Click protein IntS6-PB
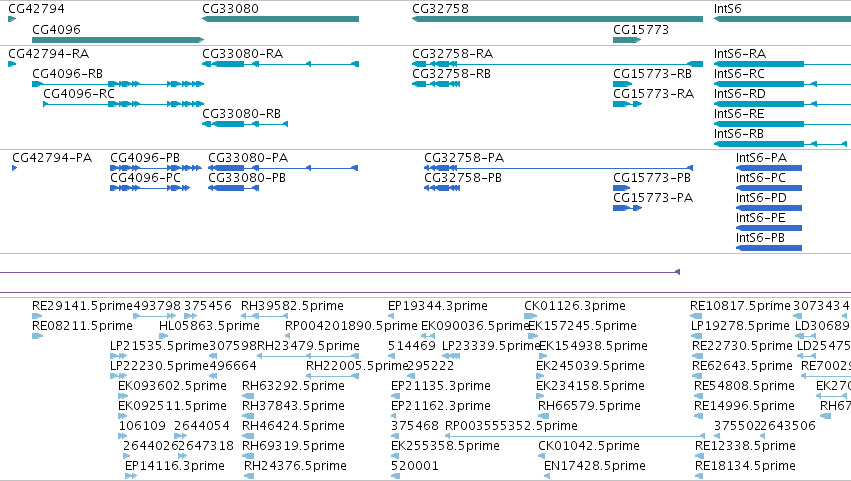851x481 pixels. (760, 238)
